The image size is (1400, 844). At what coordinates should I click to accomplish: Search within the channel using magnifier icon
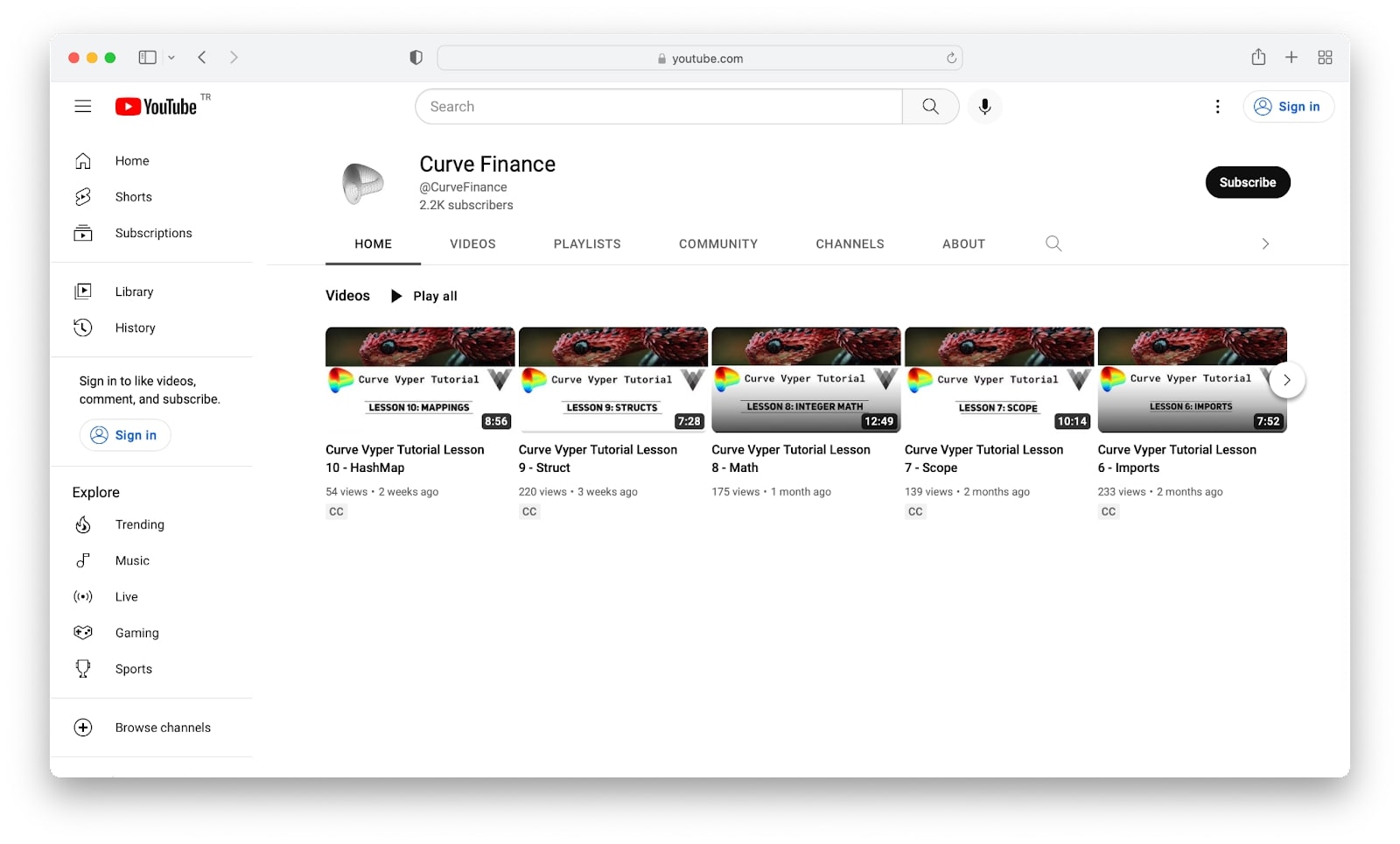(1053, 243)
